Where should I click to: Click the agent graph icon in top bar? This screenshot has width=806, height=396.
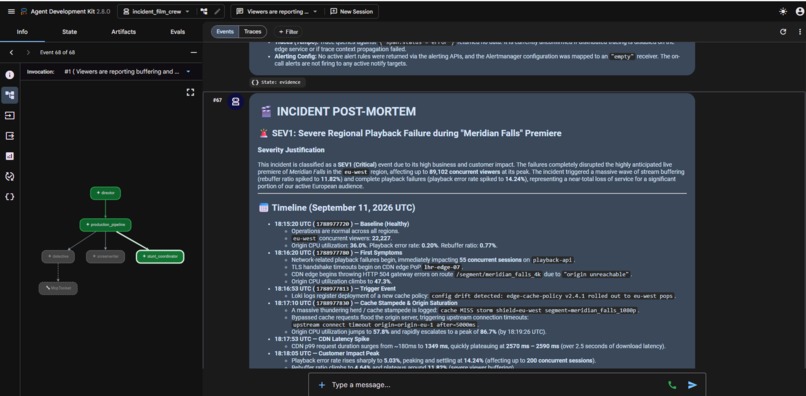pyautogui.click(x=204, y=11)
